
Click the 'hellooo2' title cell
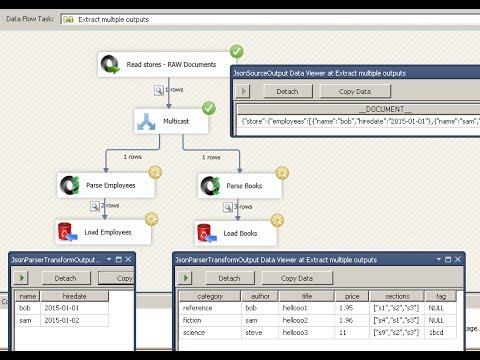[x=307, y=320]
